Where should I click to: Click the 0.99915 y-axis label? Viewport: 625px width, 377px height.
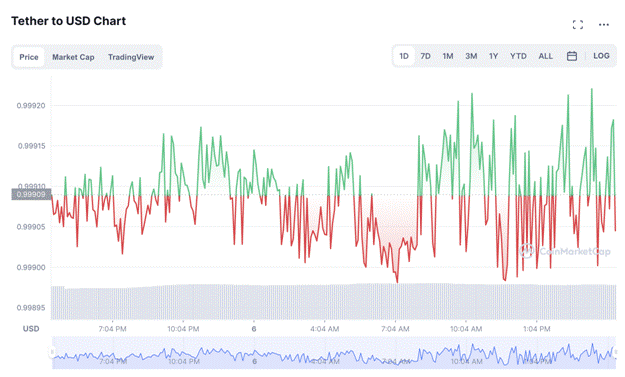(31, 146)
